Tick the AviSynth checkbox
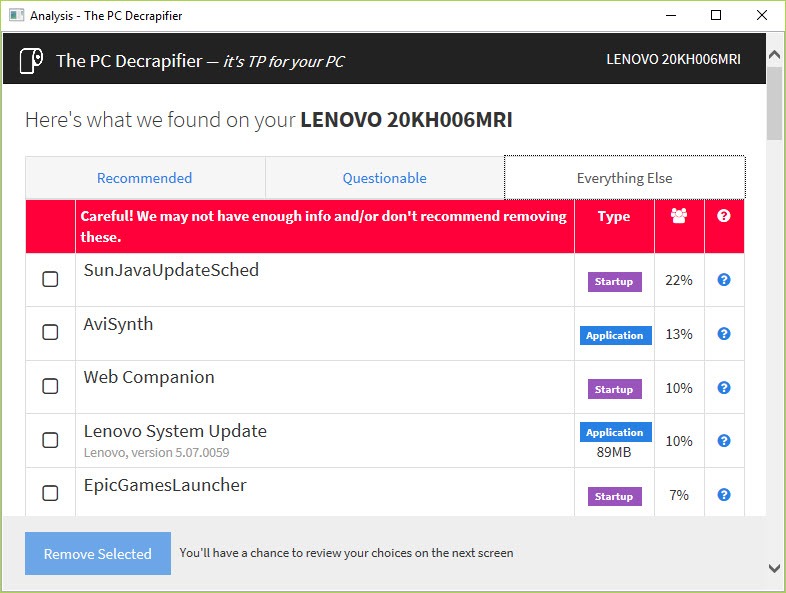Image resolution: width=786 pixels, height=593 pixels. click(50, 332)
